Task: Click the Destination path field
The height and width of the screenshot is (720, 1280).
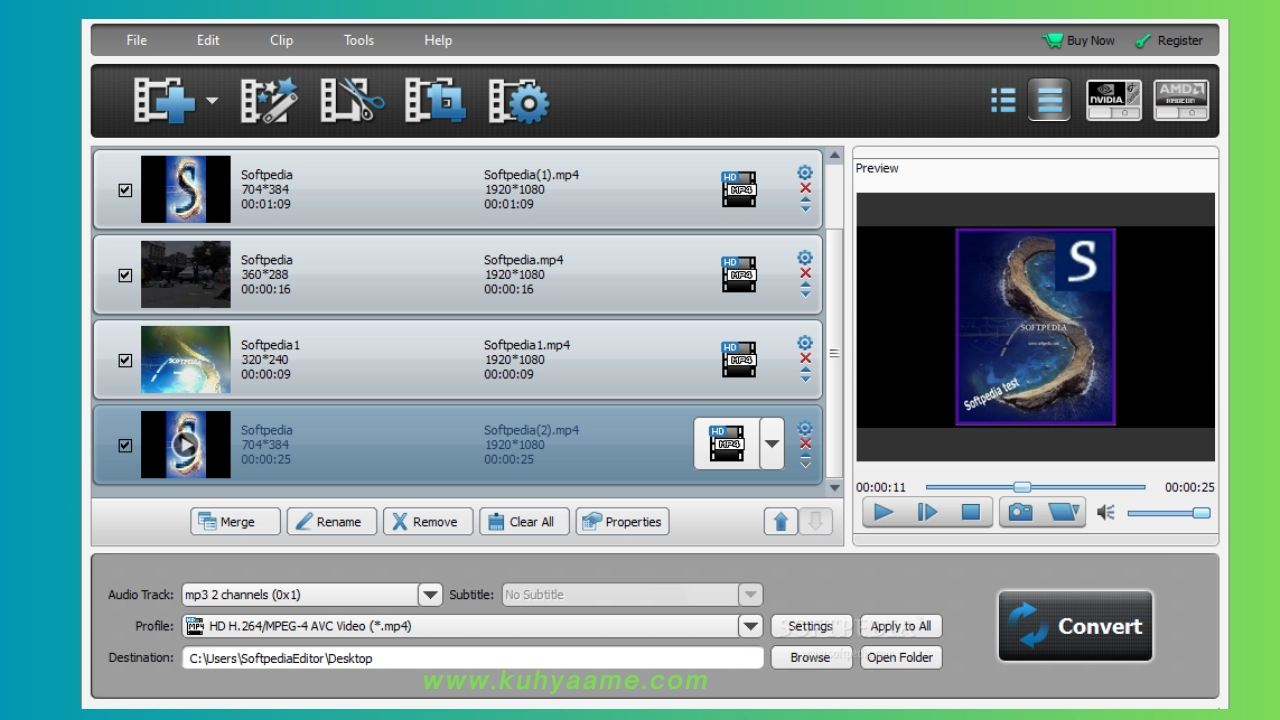Action: tap(473, 658)
